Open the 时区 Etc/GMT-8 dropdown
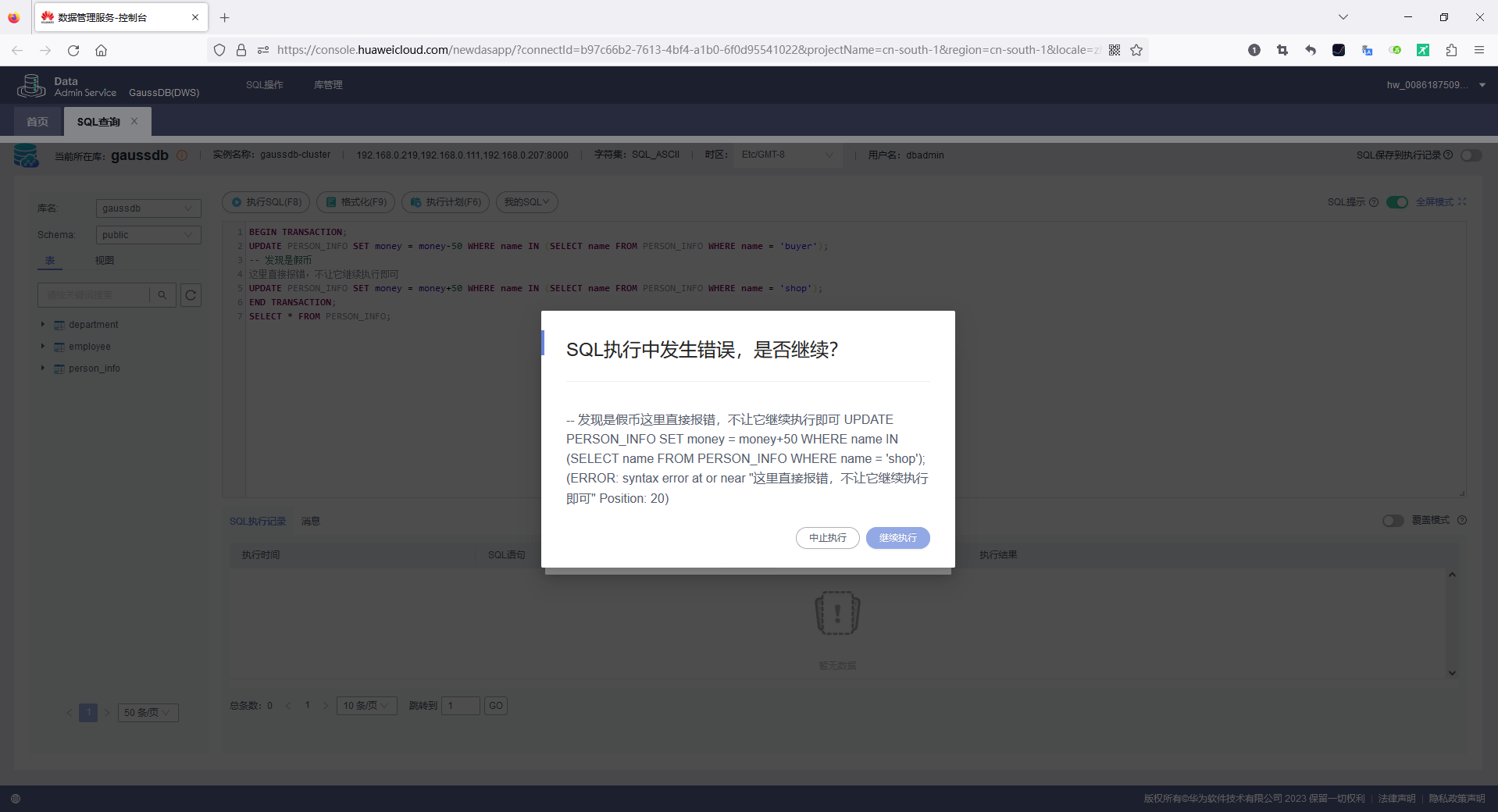The image size is (1498, 812). pos(787,155)
